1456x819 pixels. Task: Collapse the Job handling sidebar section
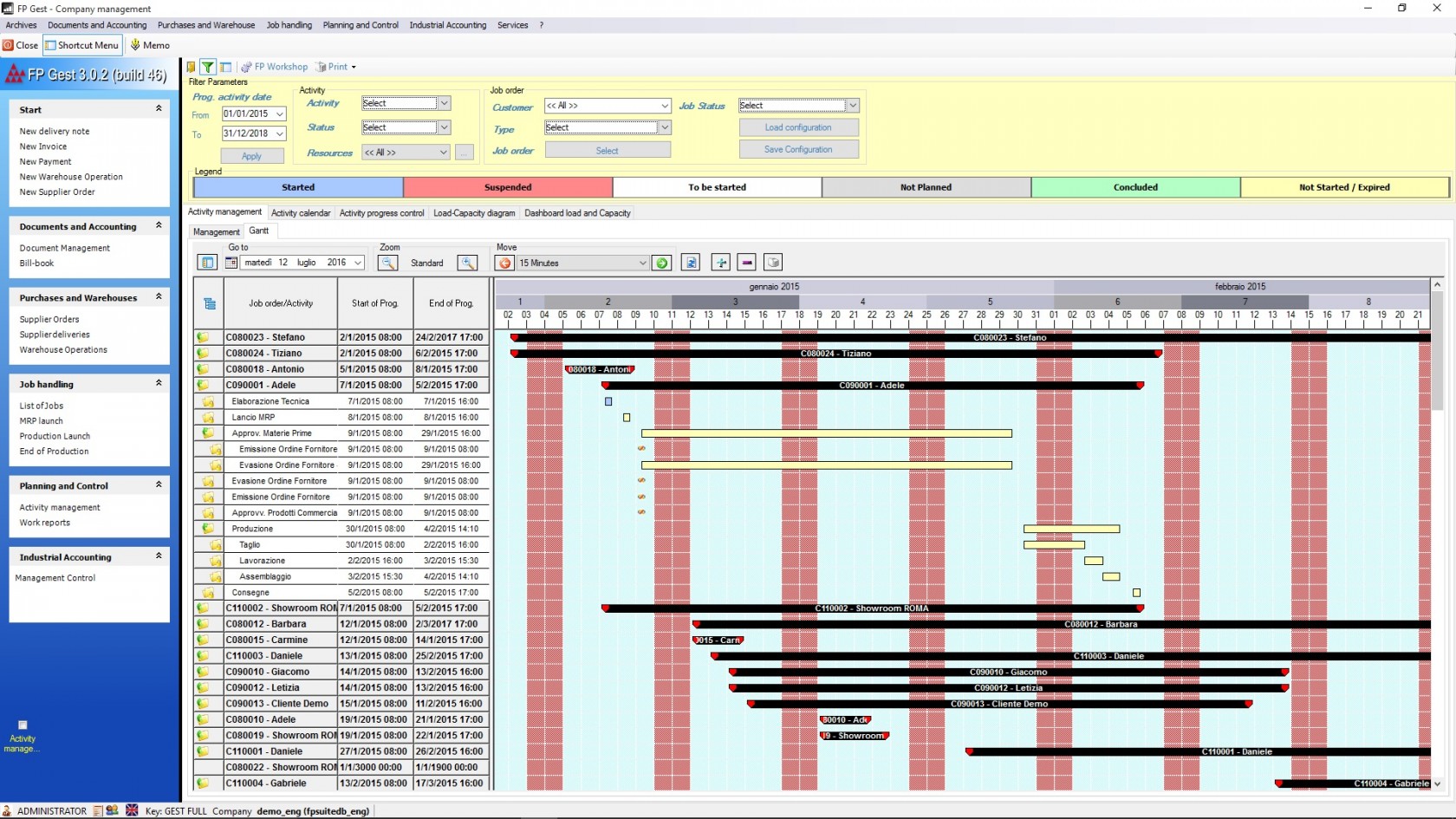pyautogui.click(x=159, y=383)
